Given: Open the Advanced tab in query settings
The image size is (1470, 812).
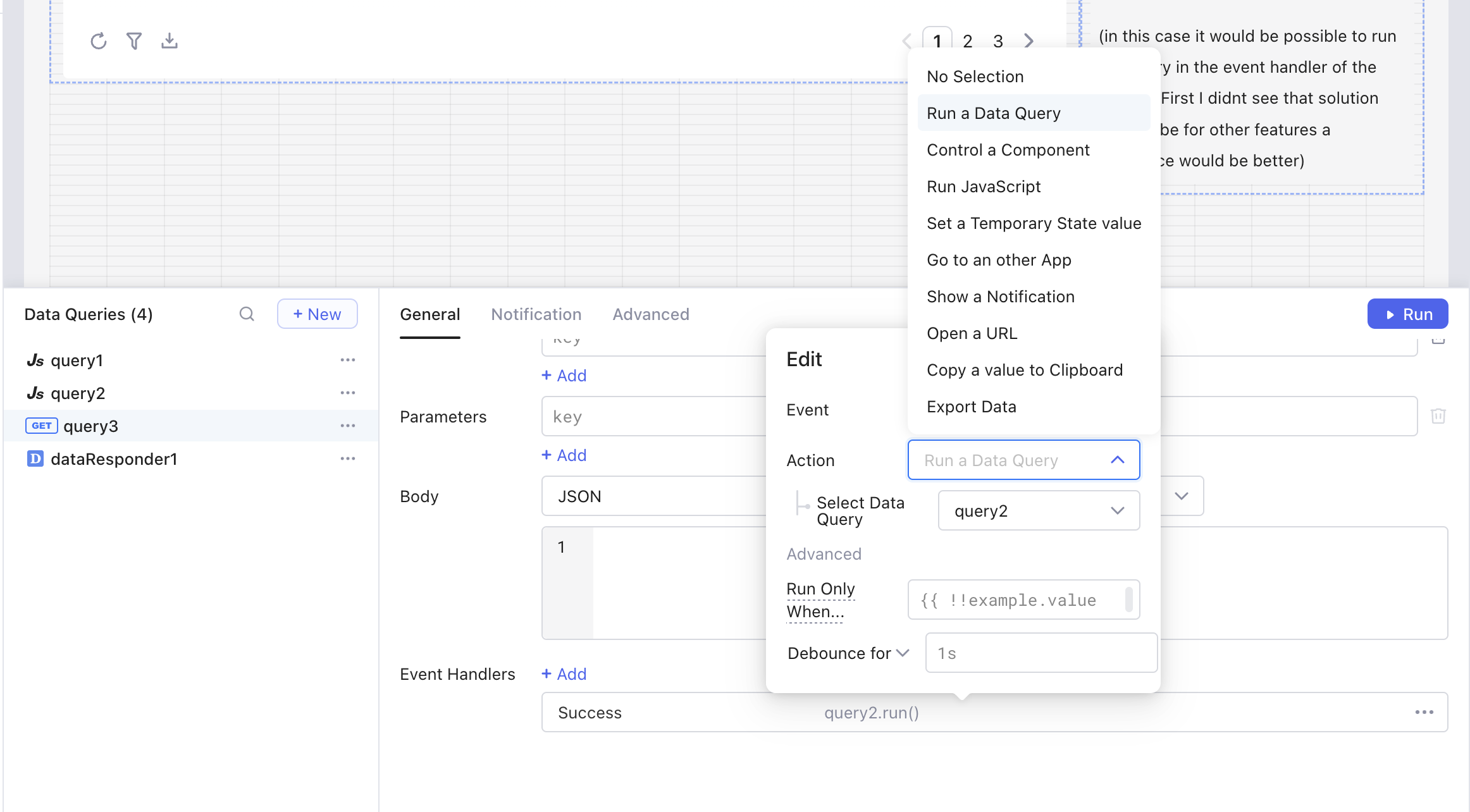Looking at the screenshot, I should pos(651,314).
